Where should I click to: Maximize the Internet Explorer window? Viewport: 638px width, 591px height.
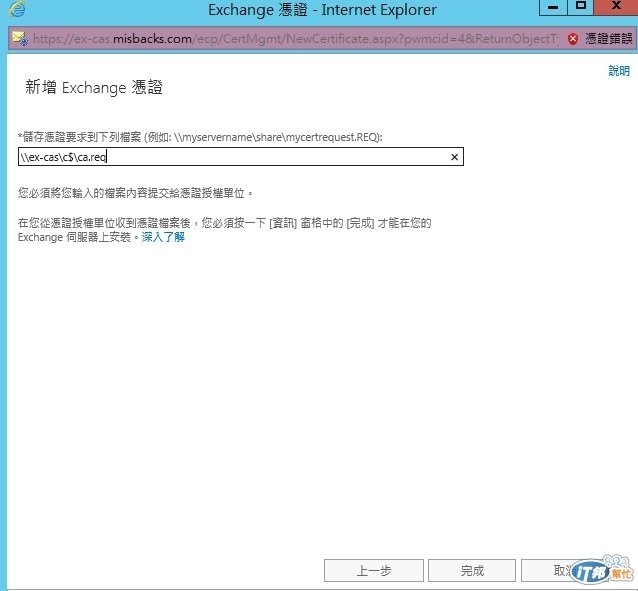(581, 7)
